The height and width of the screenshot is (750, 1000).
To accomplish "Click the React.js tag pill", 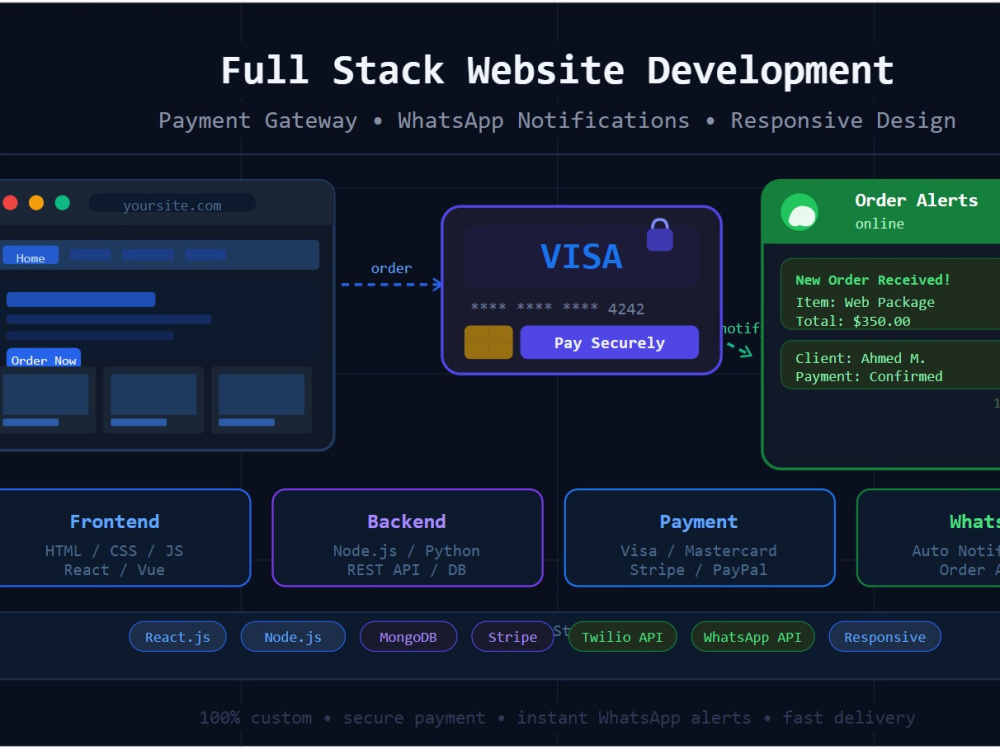I will (177, 636).
